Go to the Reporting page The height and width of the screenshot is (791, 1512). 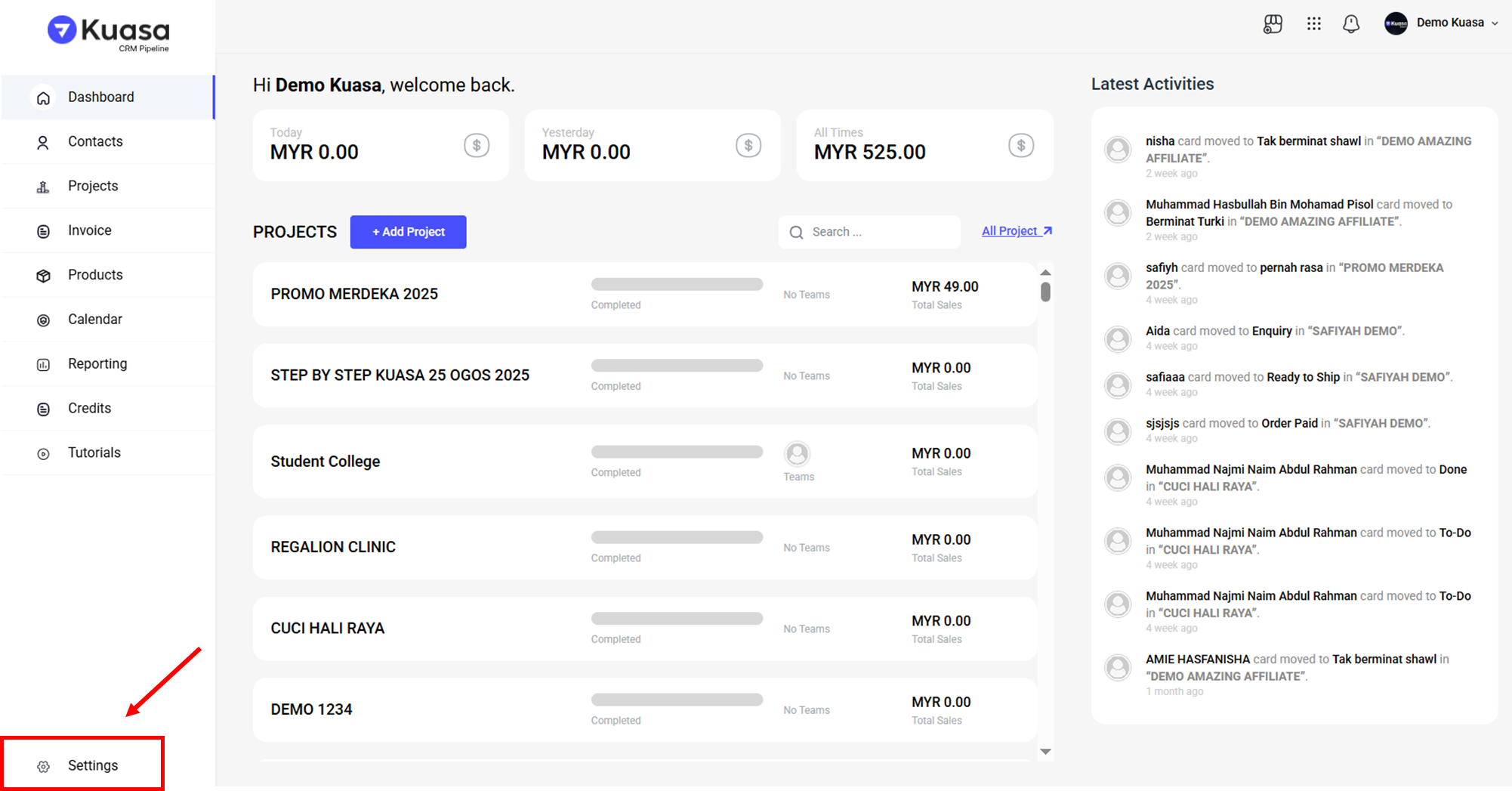(97, 364)
